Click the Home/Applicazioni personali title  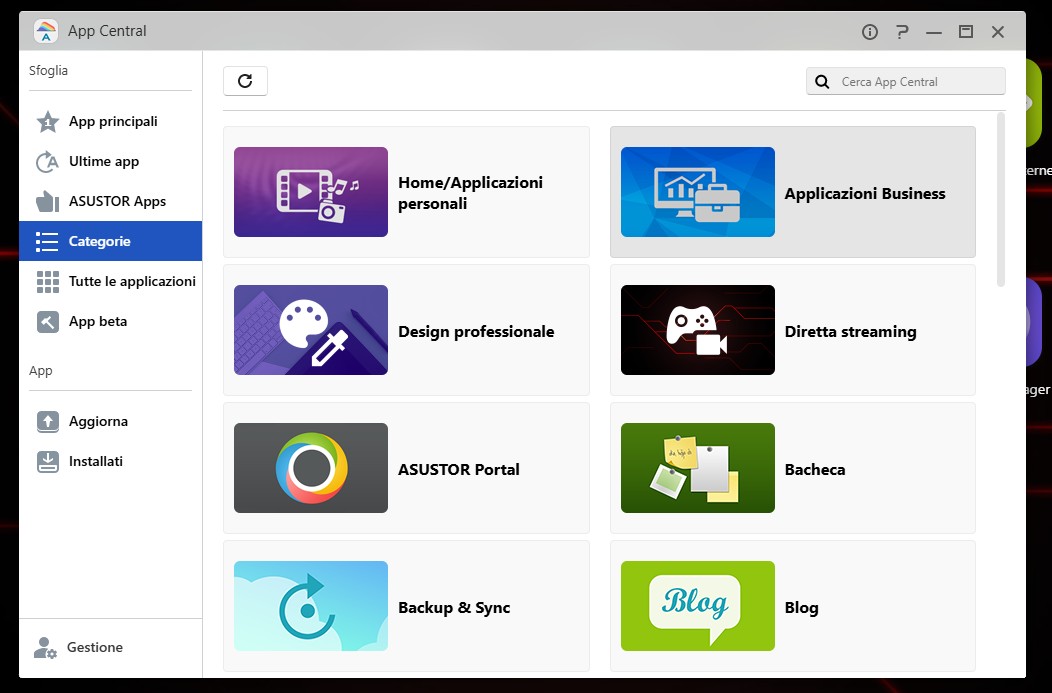point(470,193)
